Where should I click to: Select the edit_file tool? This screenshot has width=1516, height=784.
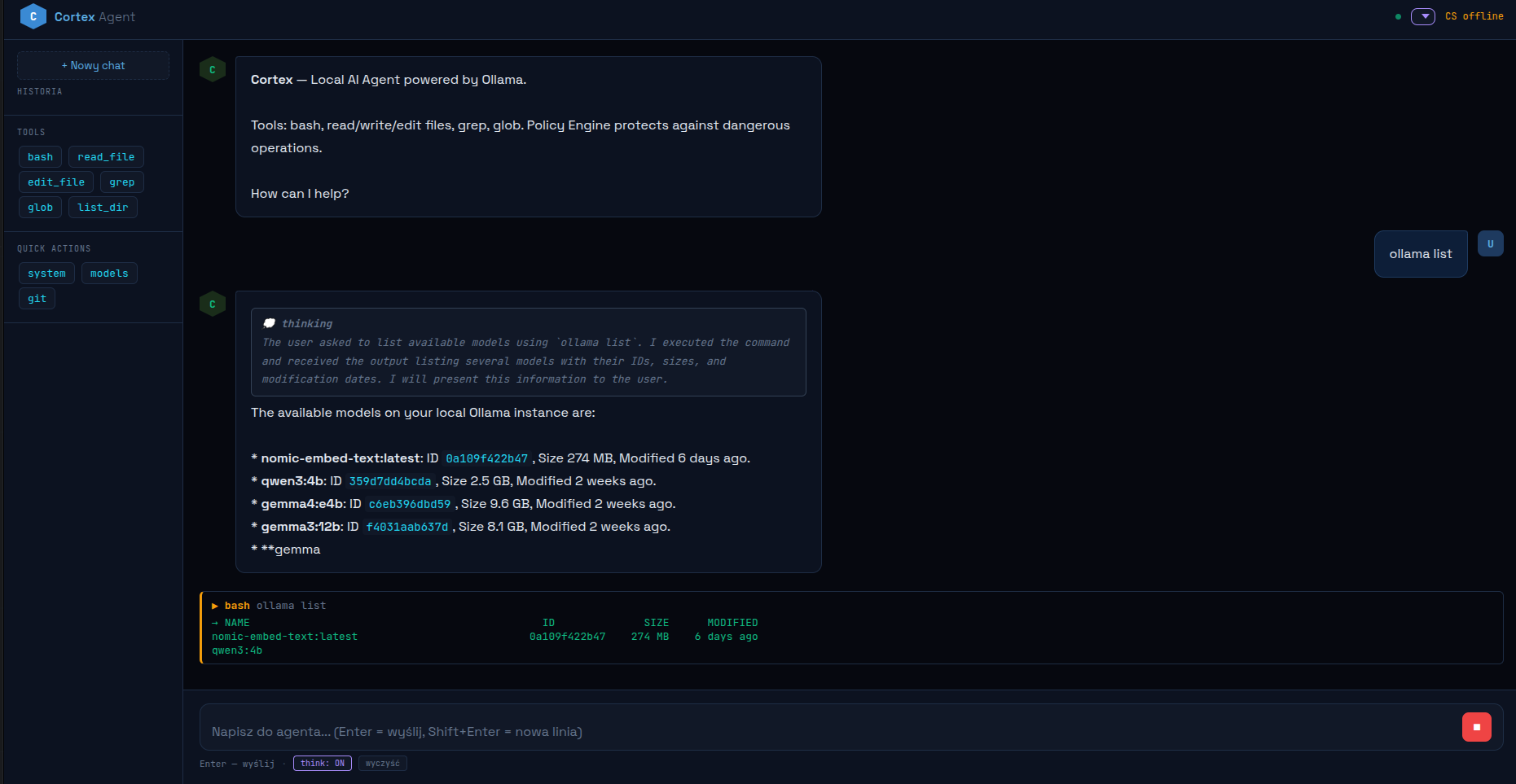55,182
